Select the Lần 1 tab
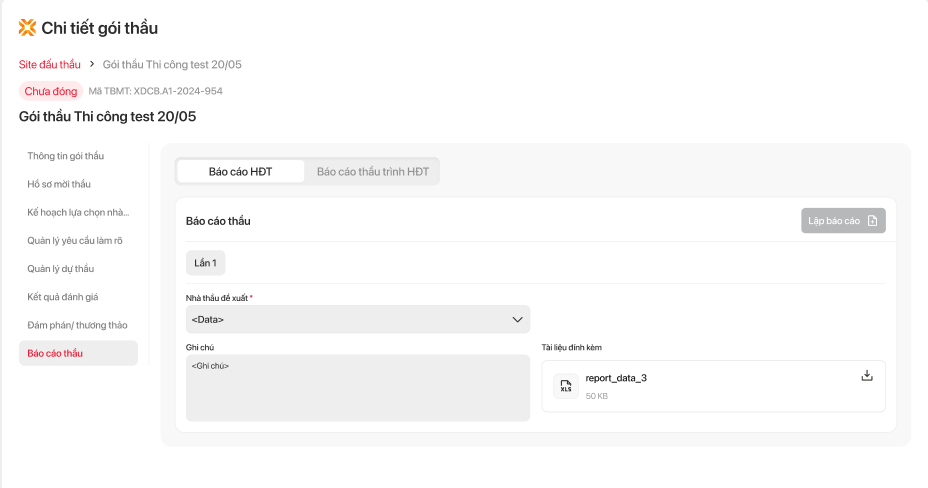Screen dimensions: 928x488 206,262
